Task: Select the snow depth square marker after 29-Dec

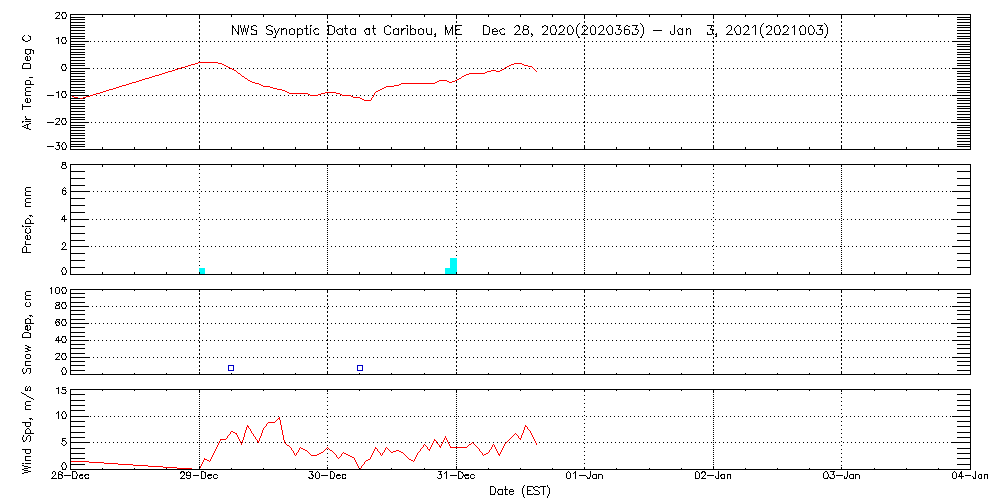Action: (232, 368)
